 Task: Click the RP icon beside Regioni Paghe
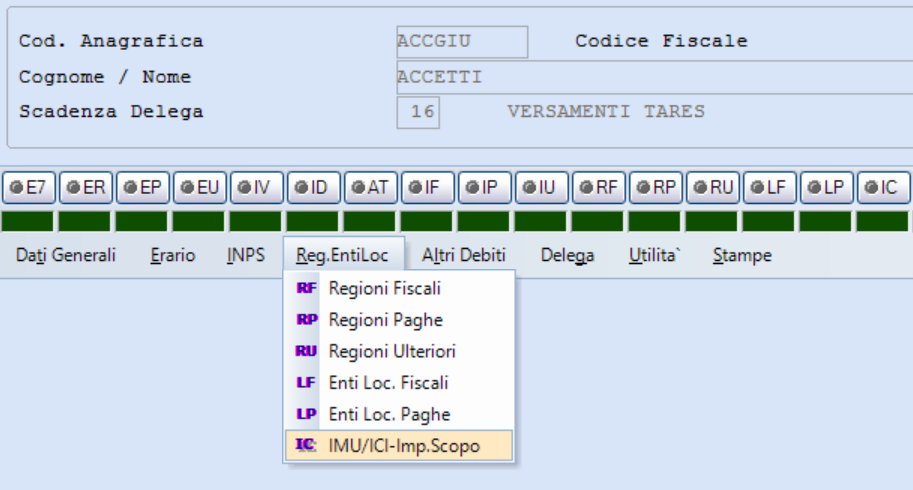point(305,320)
